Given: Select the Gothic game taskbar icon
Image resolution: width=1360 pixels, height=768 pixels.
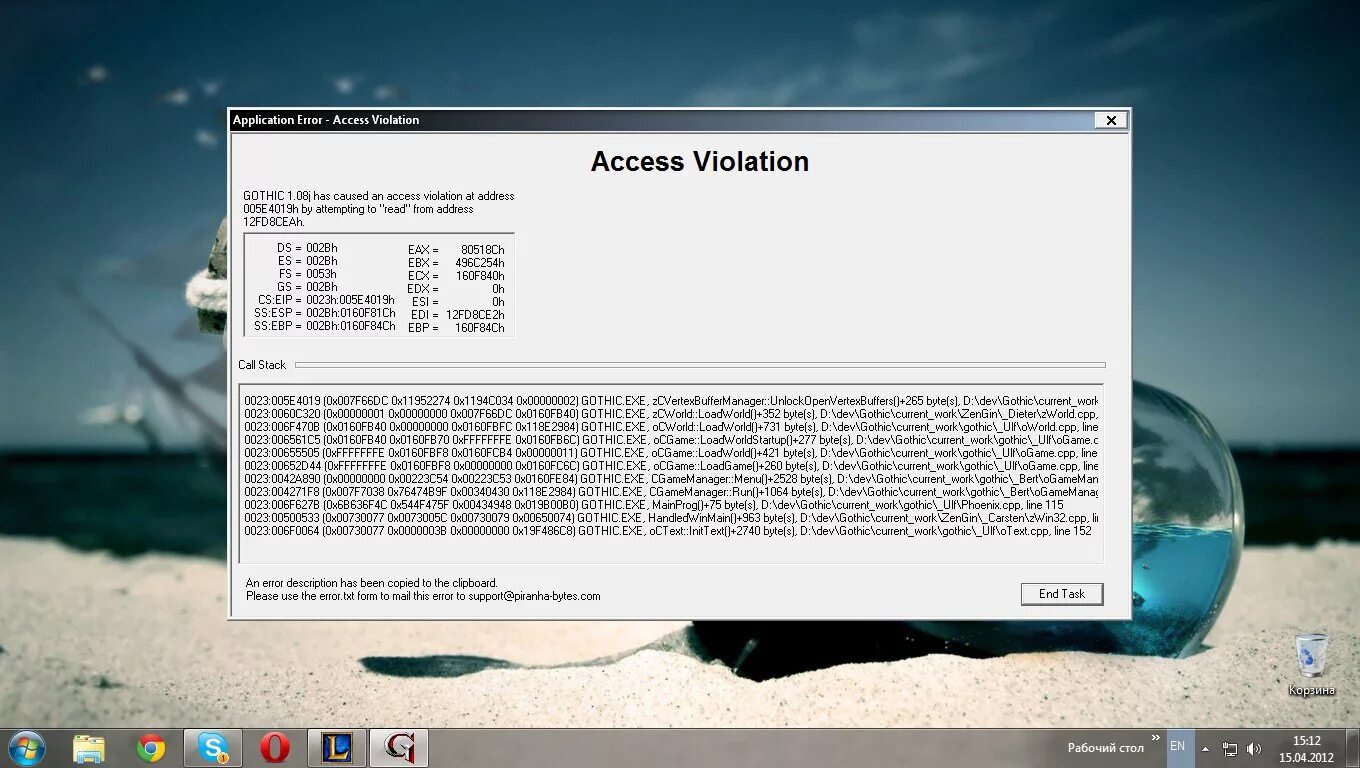Looking at the screenshot, I should [399, 748].
